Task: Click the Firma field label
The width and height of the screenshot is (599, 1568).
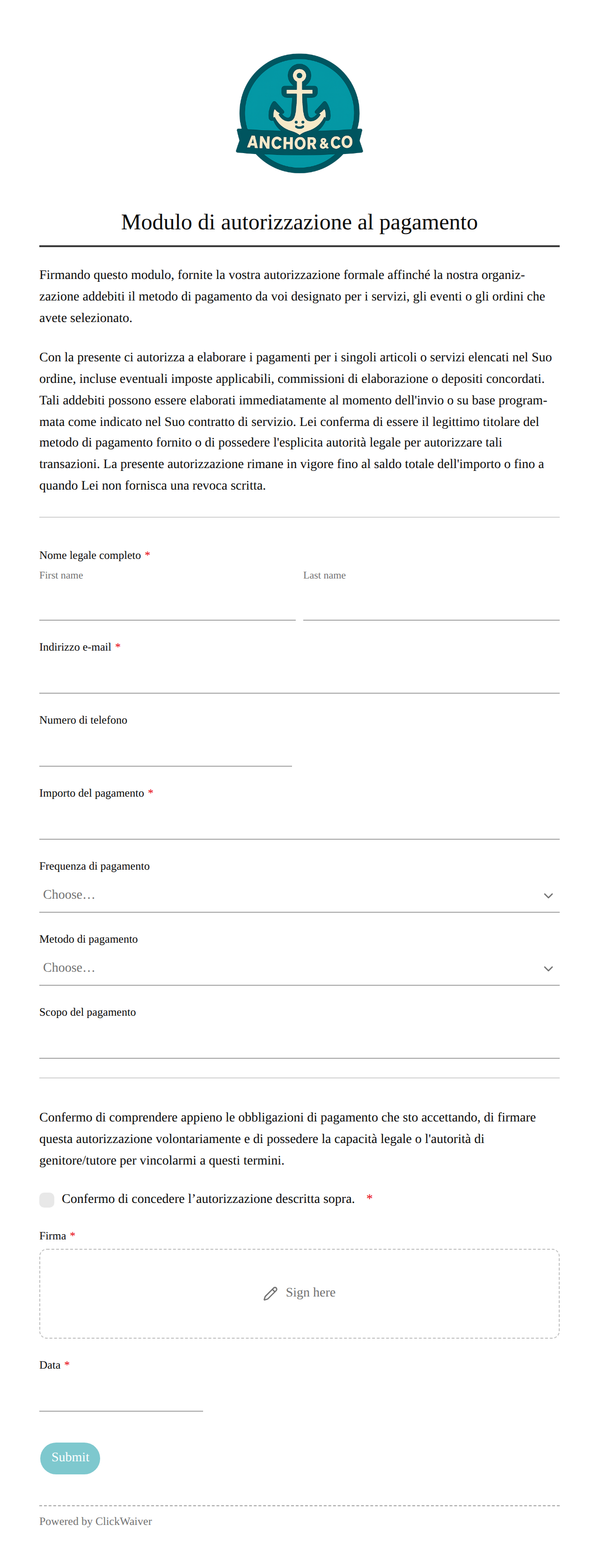Action: click(53, 1236)
